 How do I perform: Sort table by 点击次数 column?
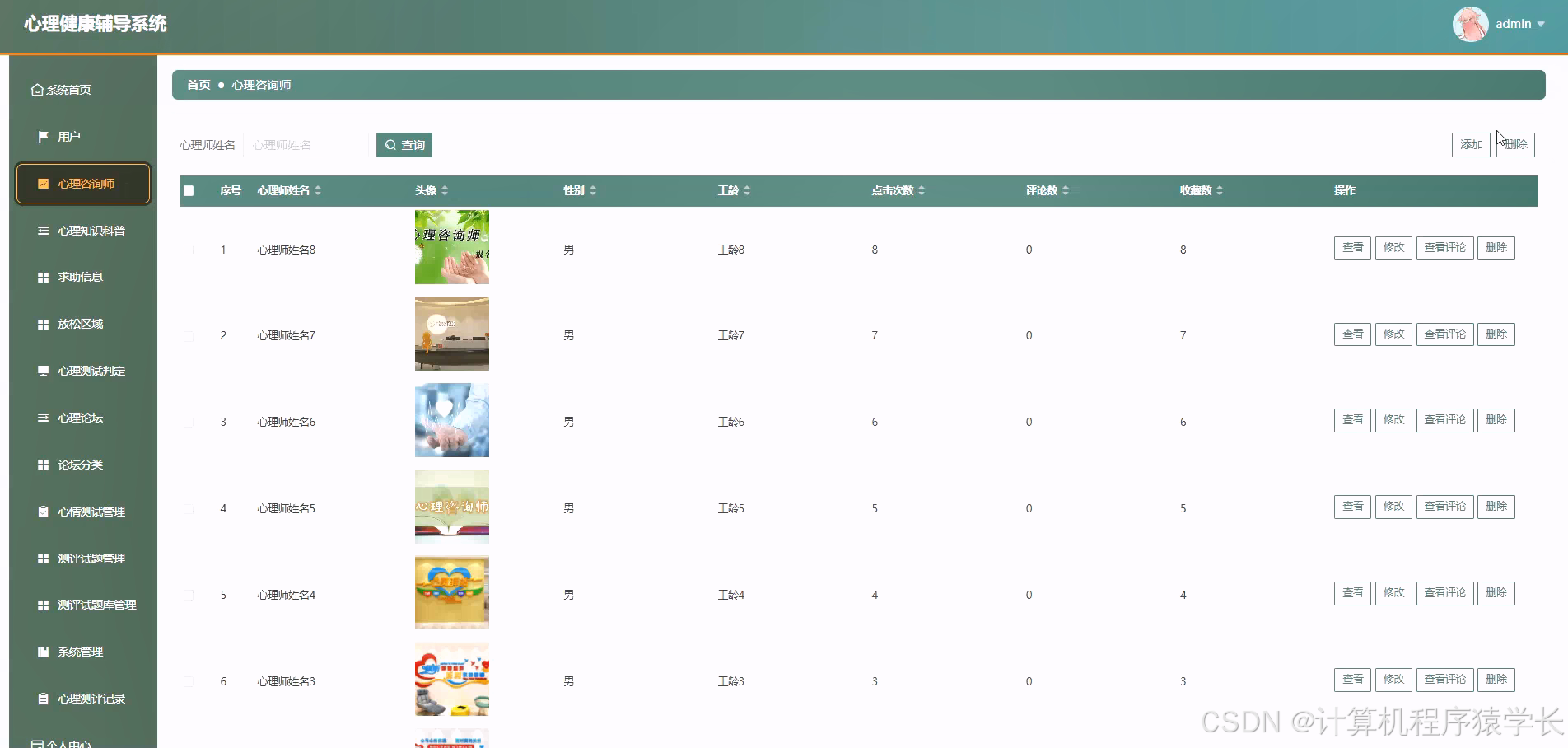click(922, 190)
